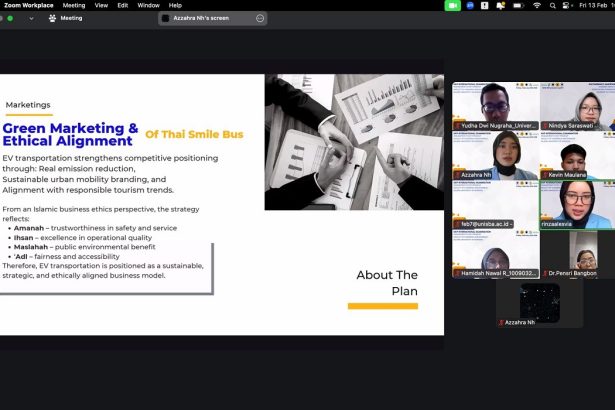Select rinzaalexvia's active speaker tile

coord(577,205)
